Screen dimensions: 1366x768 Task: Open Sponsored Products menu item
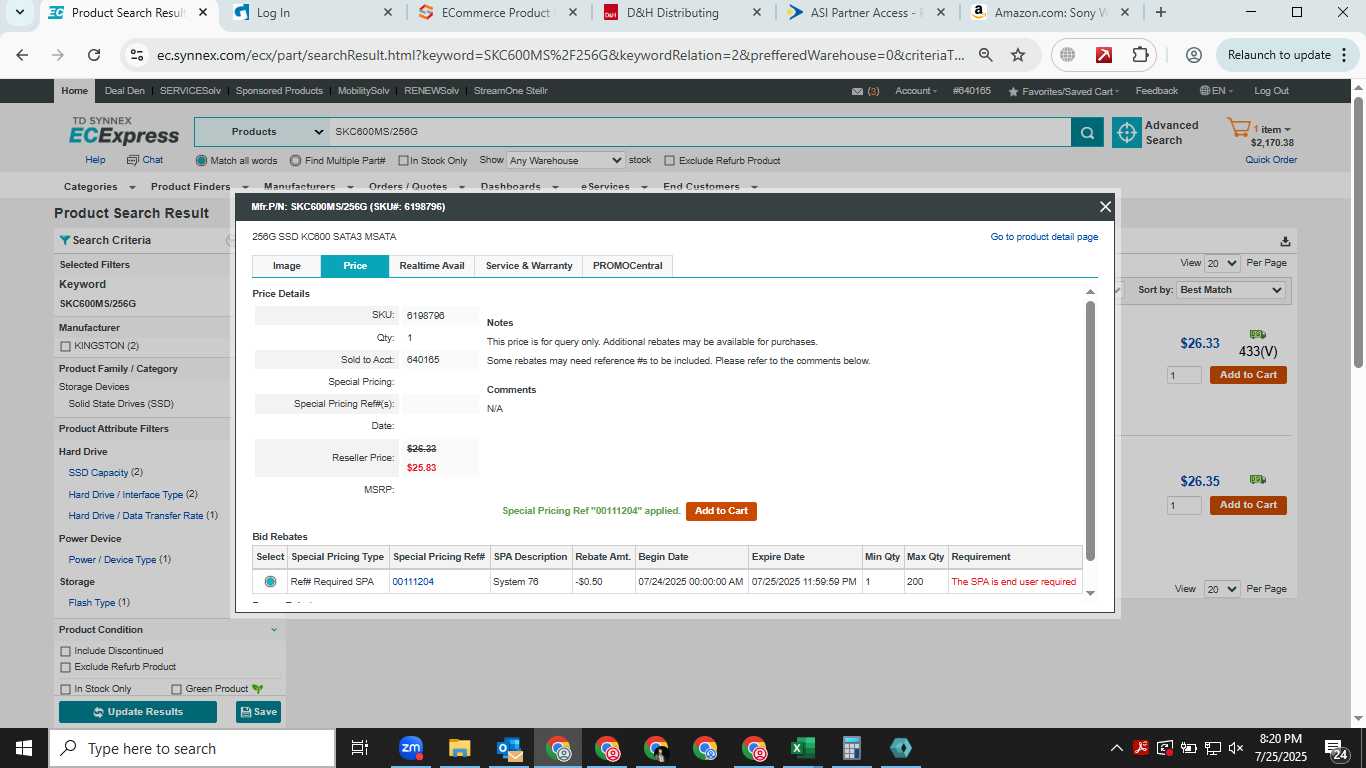coord(279,91)
